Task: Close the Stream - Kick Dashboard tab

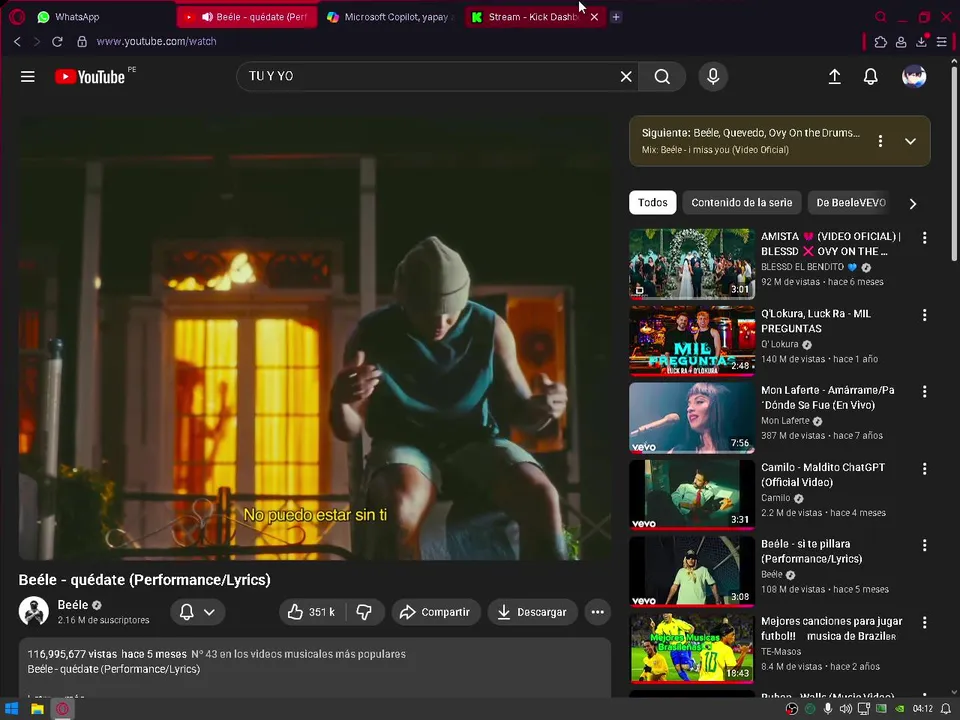Action: click(594, 17)
